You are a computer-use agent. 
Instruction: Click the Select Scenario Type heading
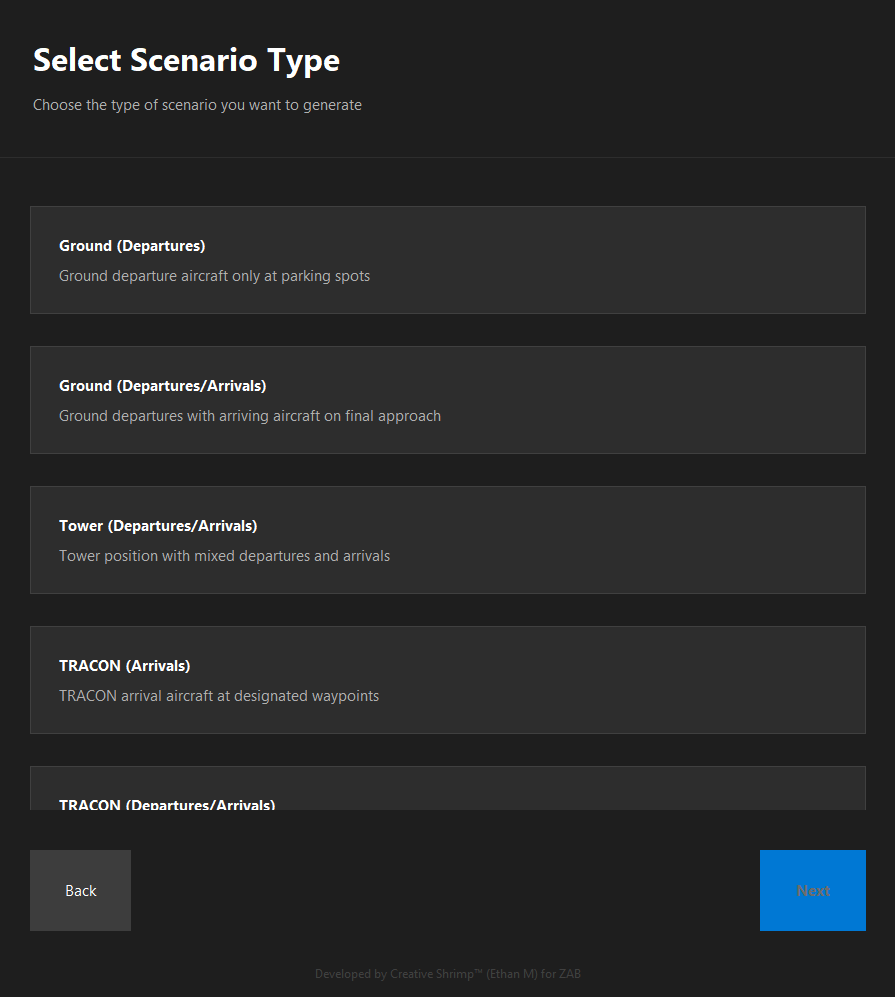coord(186,60)
